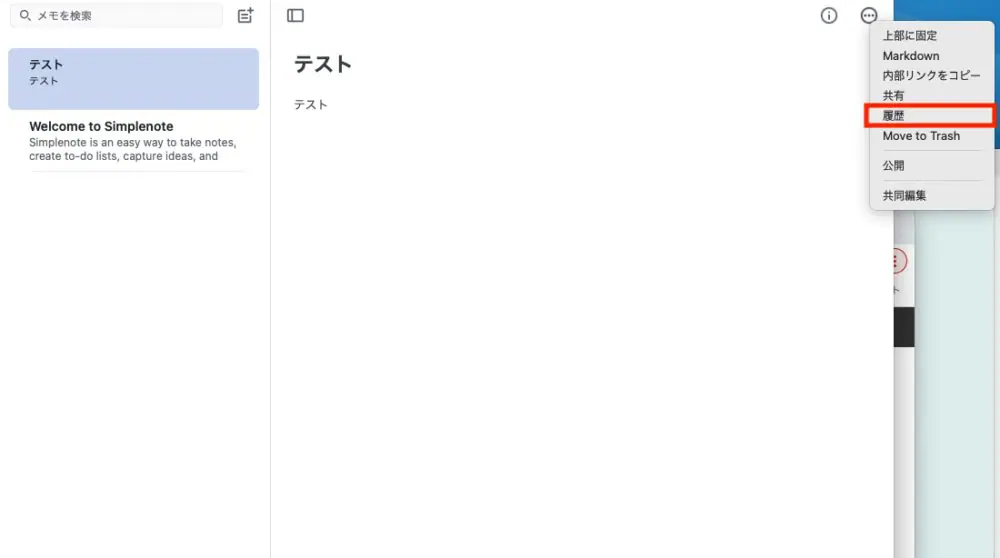
Task: Toggle the sidebar panel icon
Action: pos(295,15)
